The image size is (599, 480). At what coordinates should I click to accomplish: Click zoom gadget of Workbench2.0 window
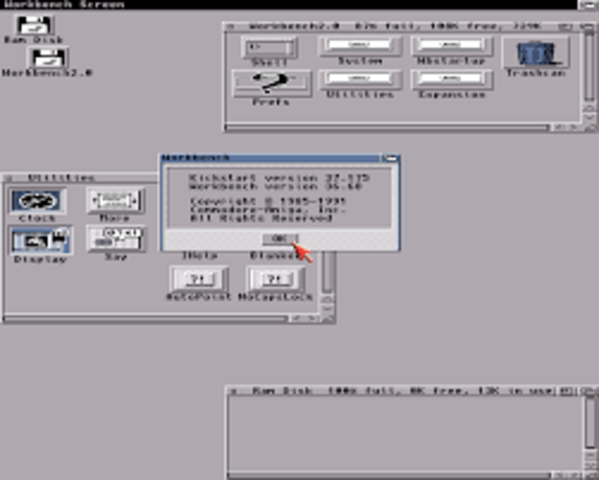click(565, 26)
